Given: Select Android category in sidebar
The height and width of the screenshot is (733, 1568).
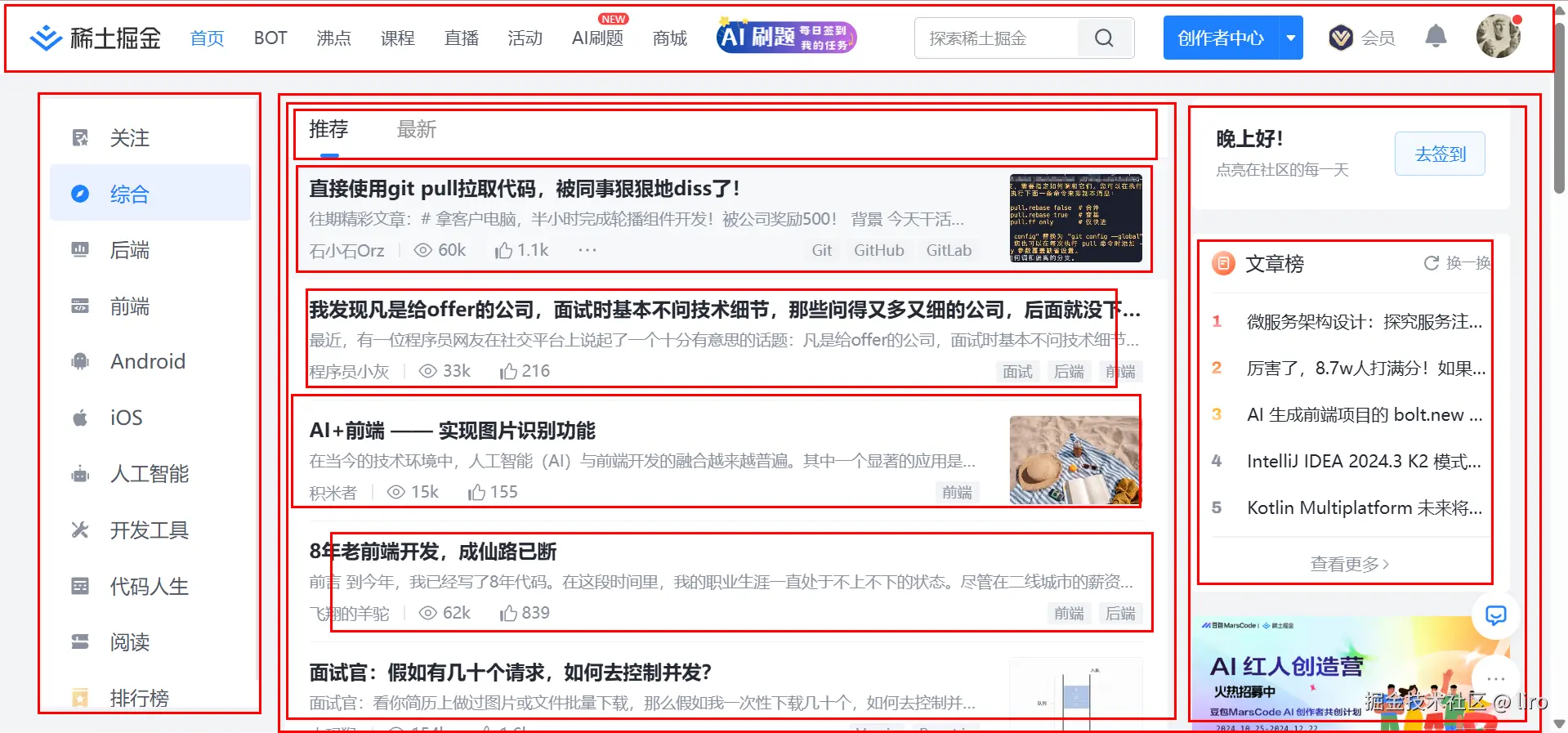Looking at the screenshot, I should coord(150,361).
